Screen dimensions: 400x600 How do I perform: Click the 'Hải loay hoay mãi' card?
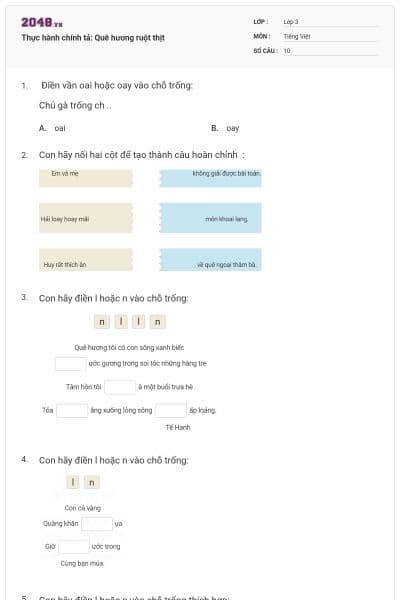pos(86,218)
